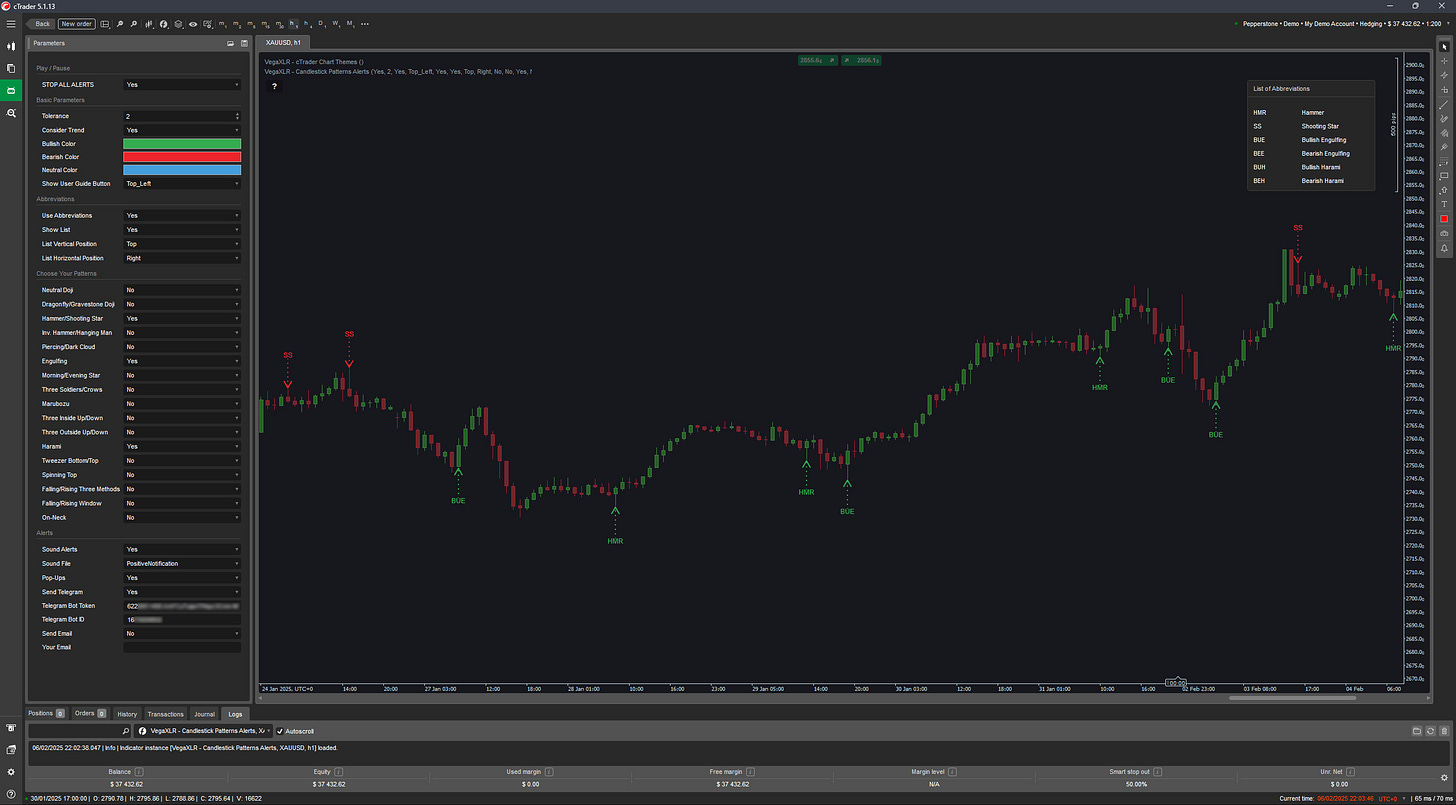Switch to Orders tab
The width and height of the screenshot is (1456, 805).
coord(90,714)
